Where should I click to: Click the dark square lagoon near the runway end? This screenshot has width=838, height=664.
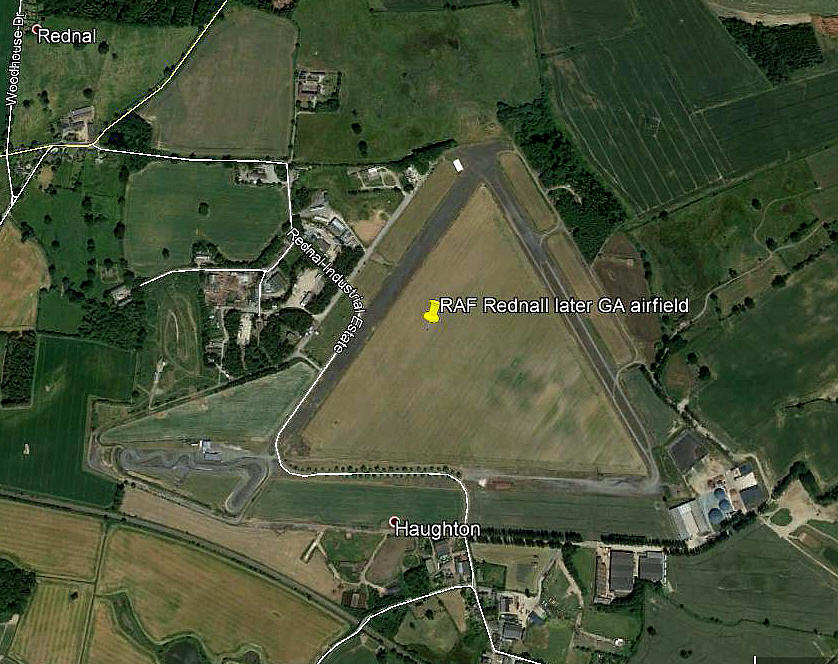(x=687, y=450)
